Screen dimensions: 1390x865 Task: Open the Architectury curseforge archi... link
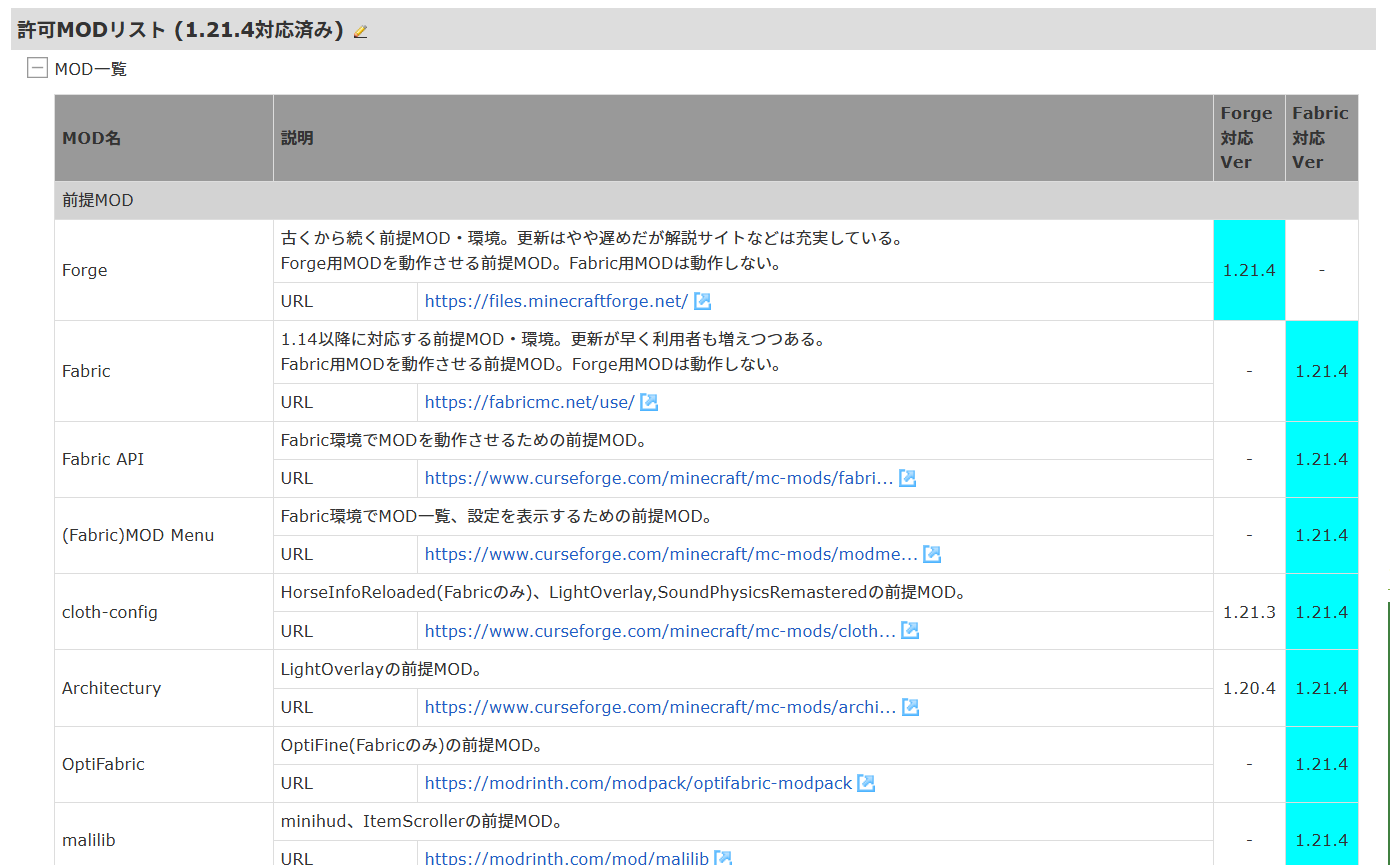pyautogui.click(x=661, y=707)
